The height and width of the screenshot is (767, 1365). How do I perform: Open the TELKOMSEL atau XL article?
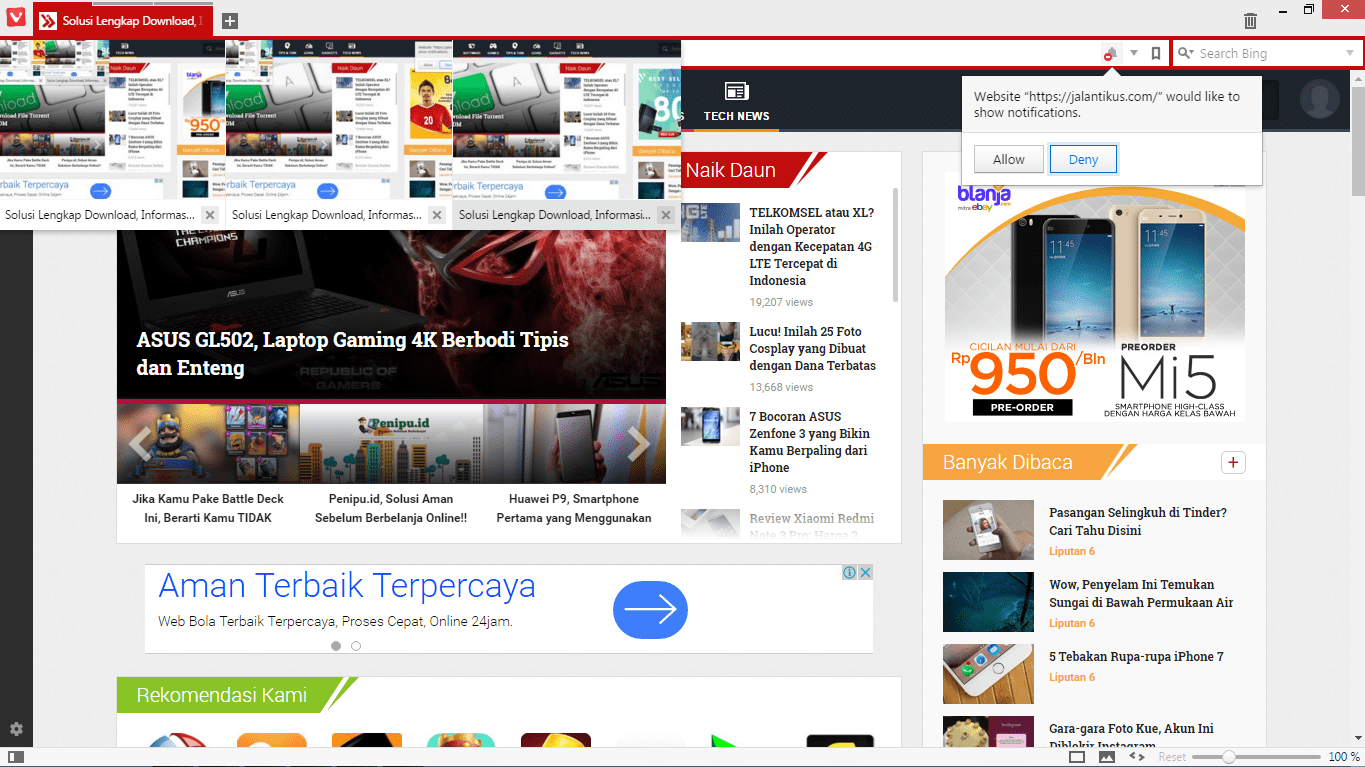pos(812,246)
